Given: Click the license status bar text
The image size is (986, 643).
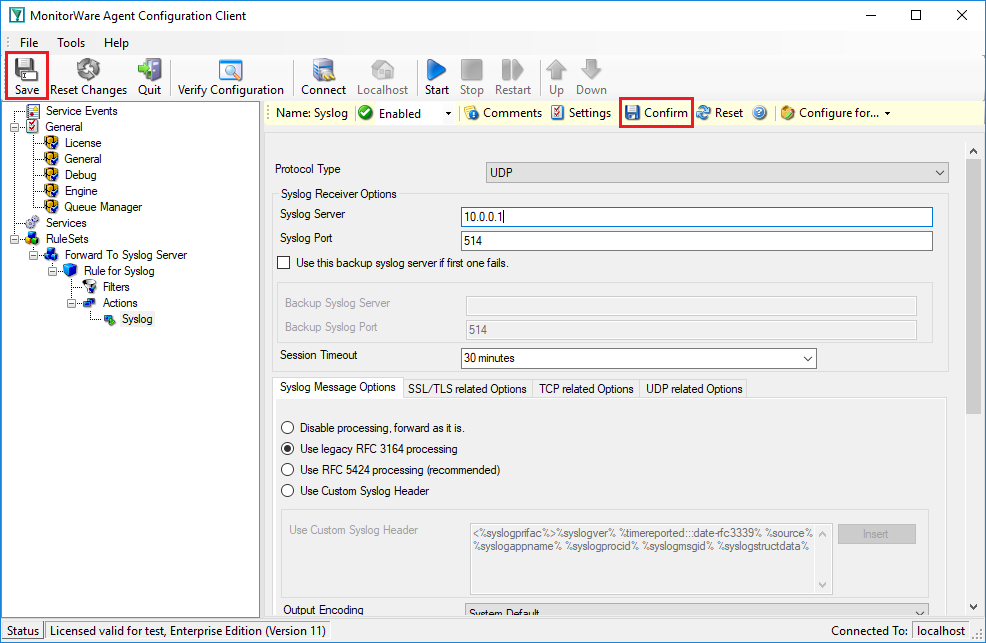Looking at the screenshot, I should pos(188,630).
